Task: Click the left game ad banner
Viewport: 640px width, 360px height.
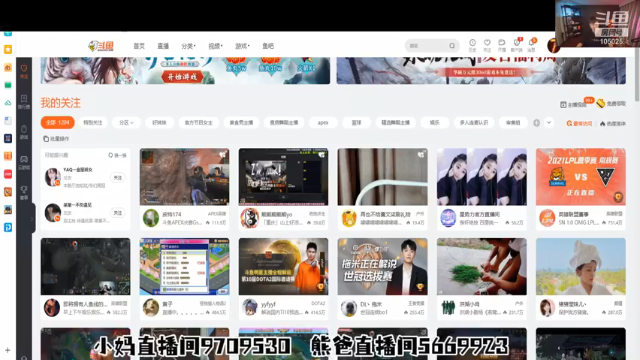Action: coord(185,71)
